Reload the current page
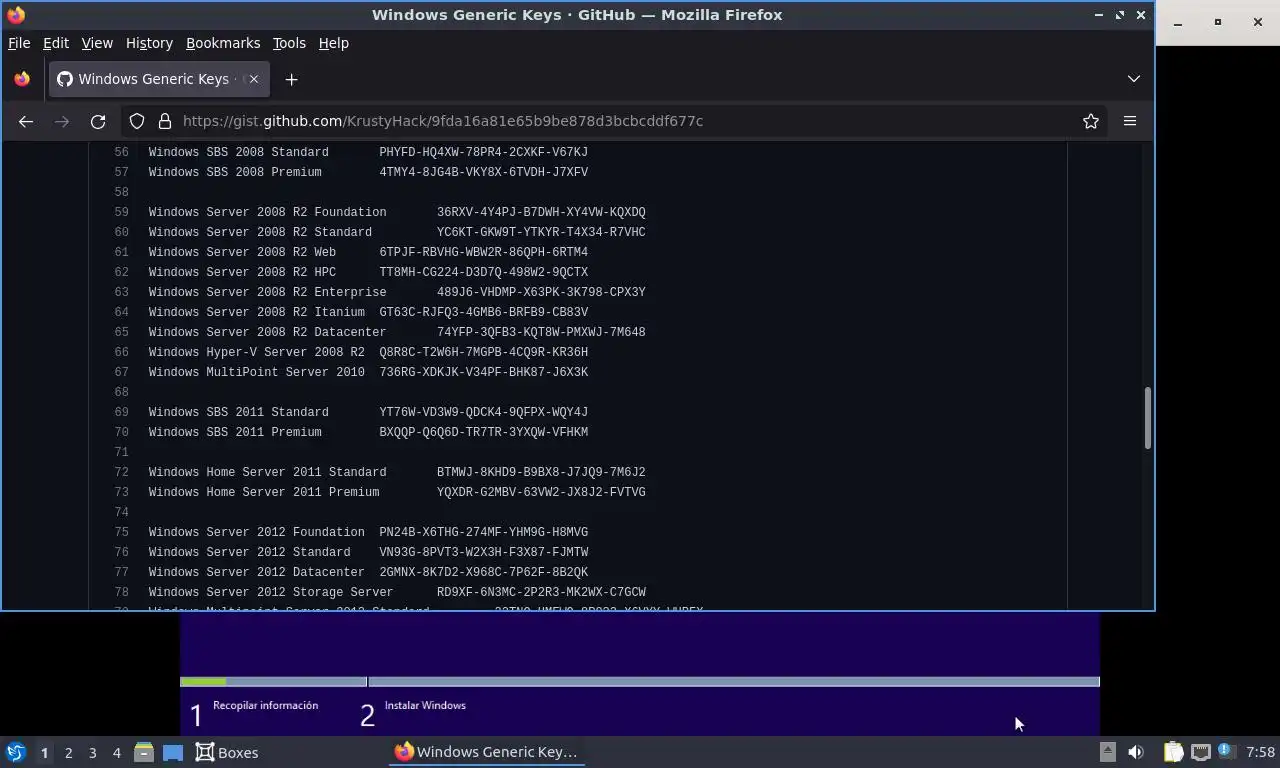This screenshot has height=768, width=1280. (x=98, y=121)
